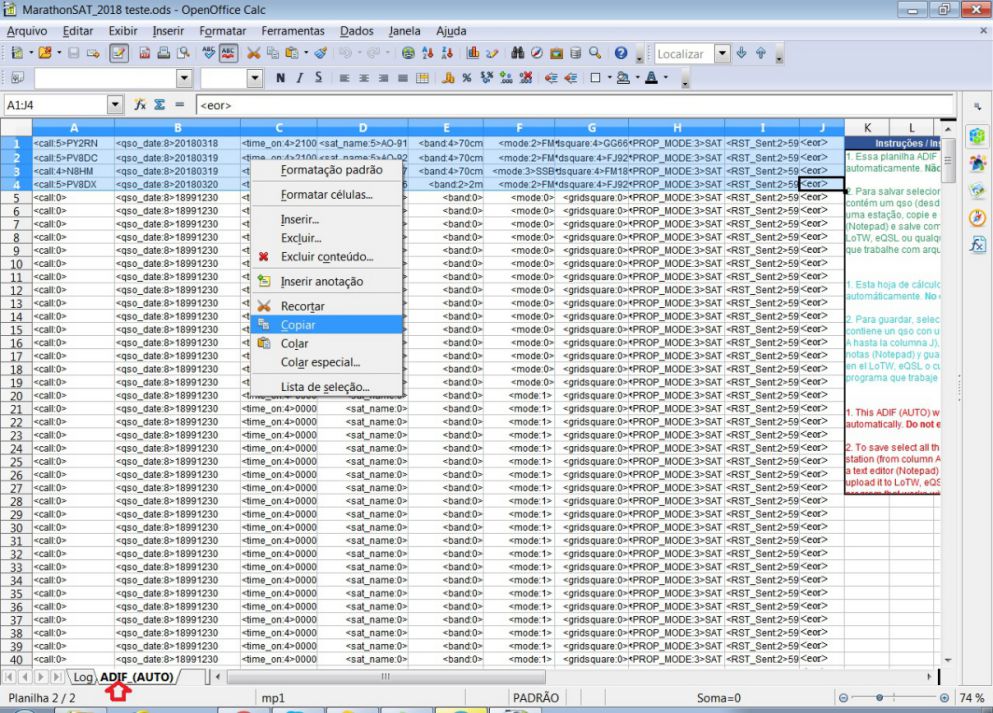
Task: Click the Print icon in toolbar
Action: (x=163, y=54)
